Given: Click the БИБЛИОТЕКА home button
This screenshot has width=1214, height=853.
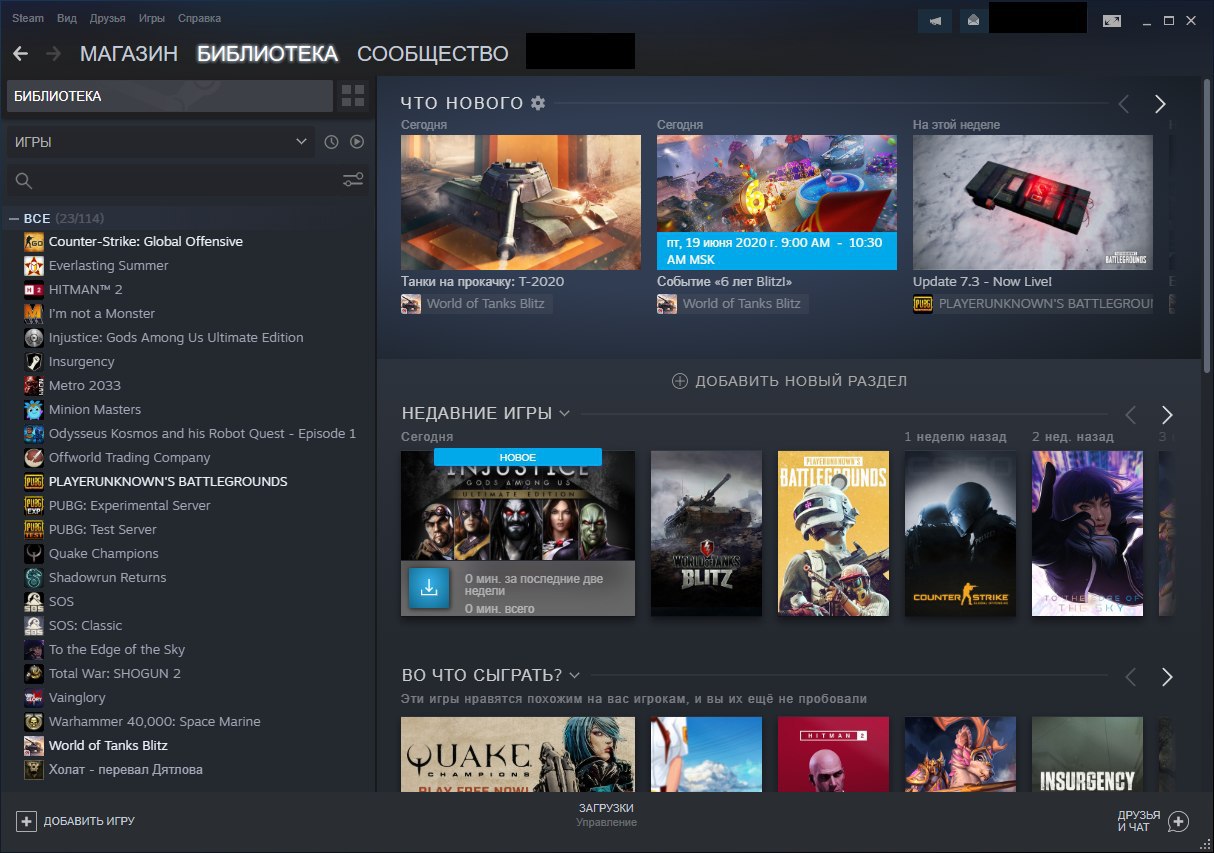Looking at the screenshot, I should coord(170,96).
